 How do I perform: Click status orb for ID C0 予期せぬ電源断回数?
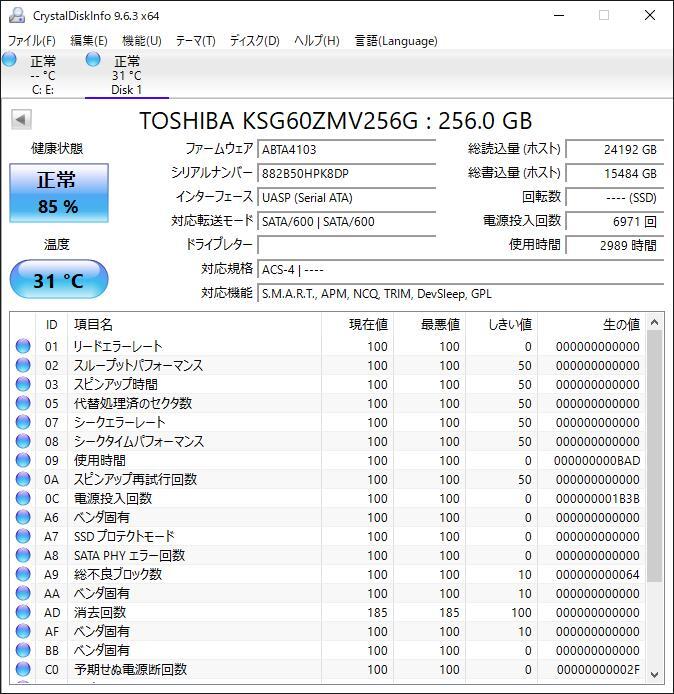pos(23,670)
